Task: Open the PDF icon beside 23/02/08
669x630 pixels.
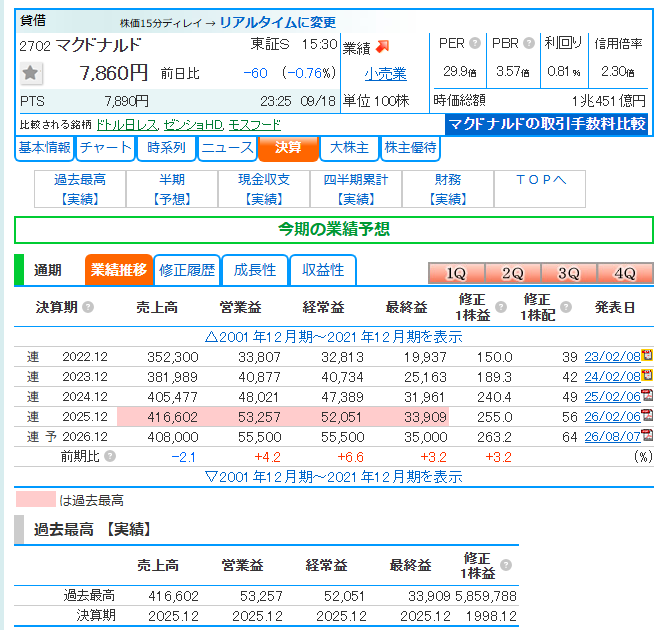Action: (647, 355)
